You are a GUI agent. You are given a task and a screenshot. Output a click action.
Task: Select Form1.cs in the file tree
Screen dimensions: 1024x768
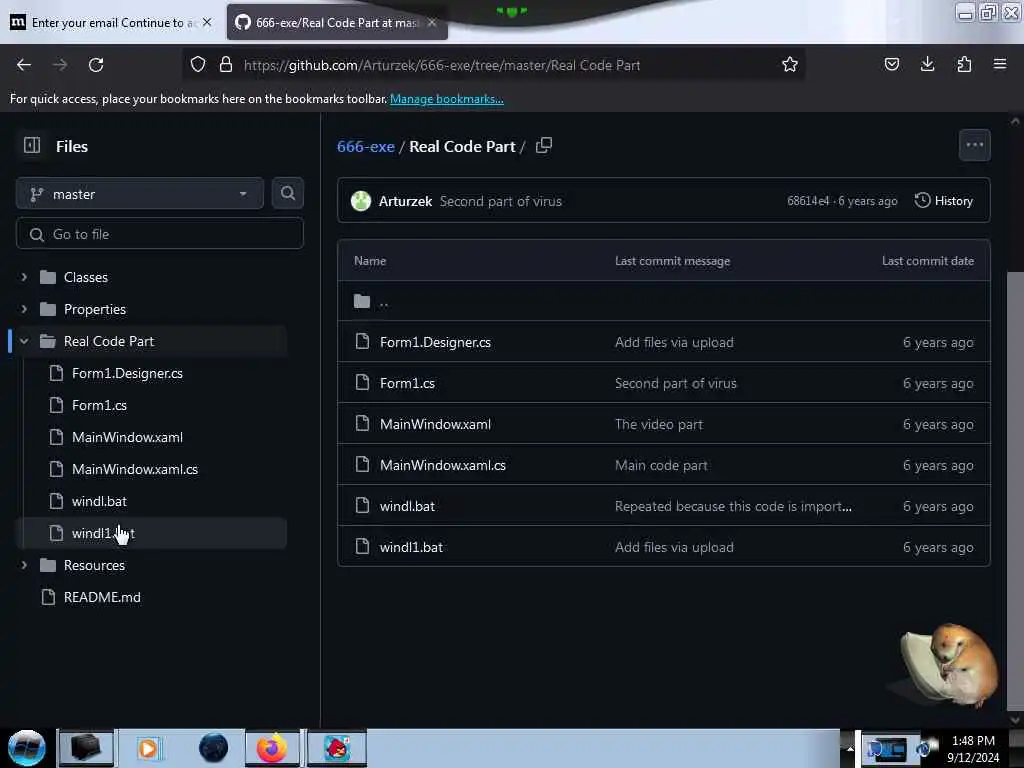tap(99, 405)
